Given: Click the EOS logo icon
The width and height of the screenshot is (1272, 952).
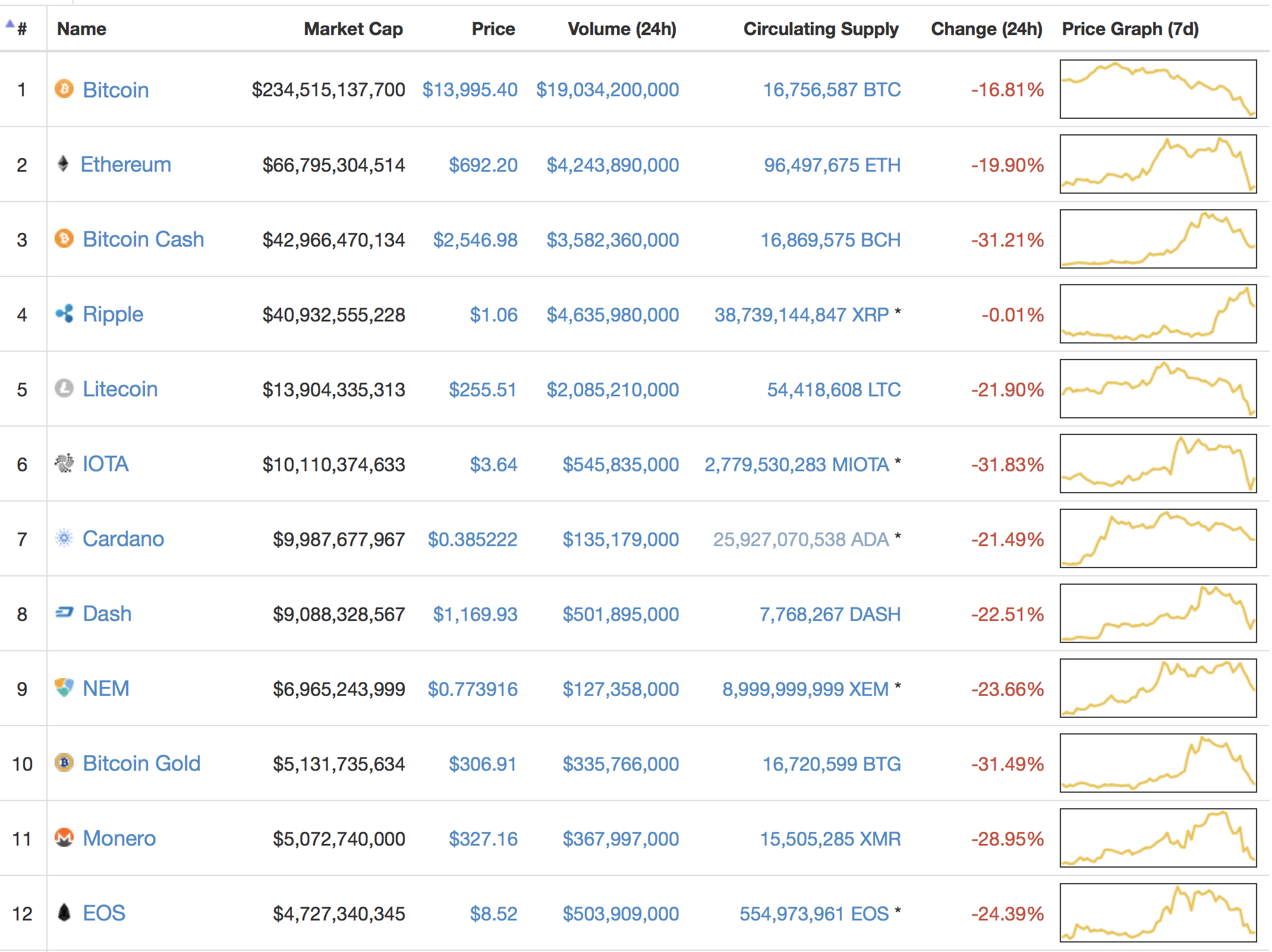Looking at the screenshot, I should 64,913.
